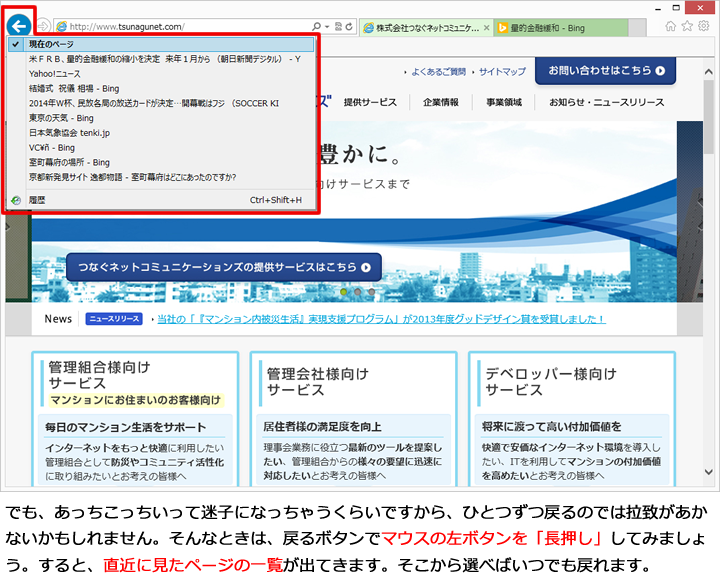Open the 管理会社様向けサービス card heading
The image size is (720, 582).
(318, 381)
